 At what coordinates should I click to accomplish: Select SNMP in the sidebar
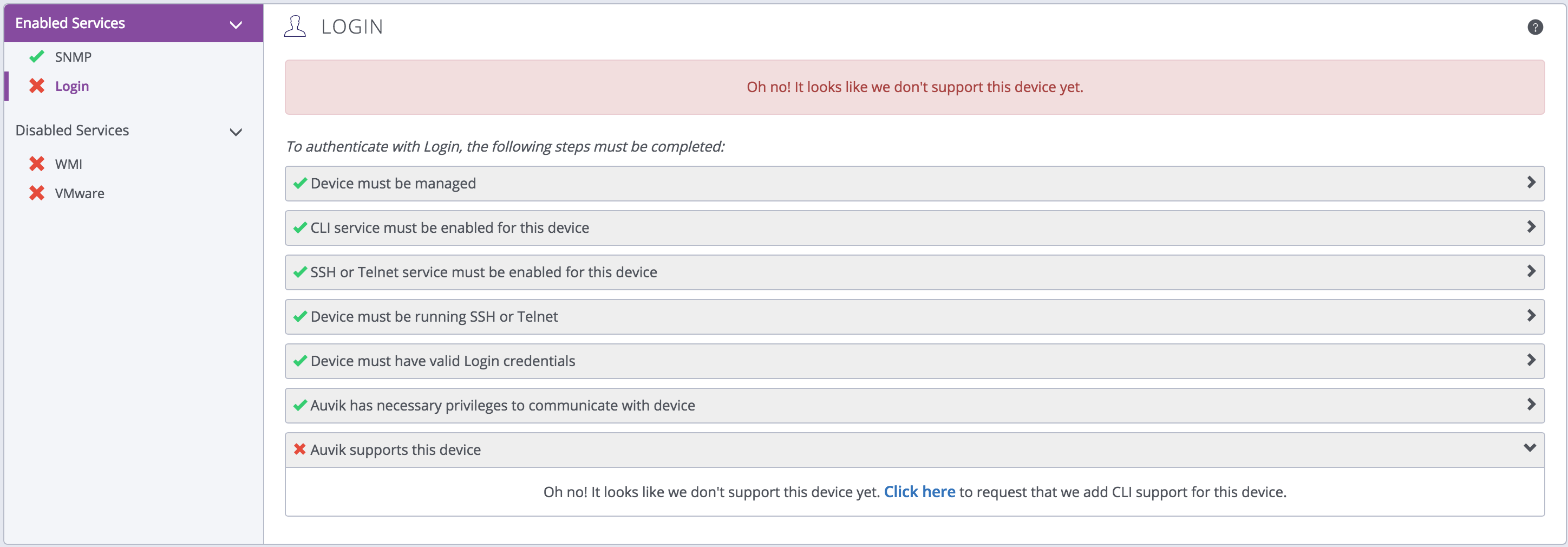click(x=74, y=57)
